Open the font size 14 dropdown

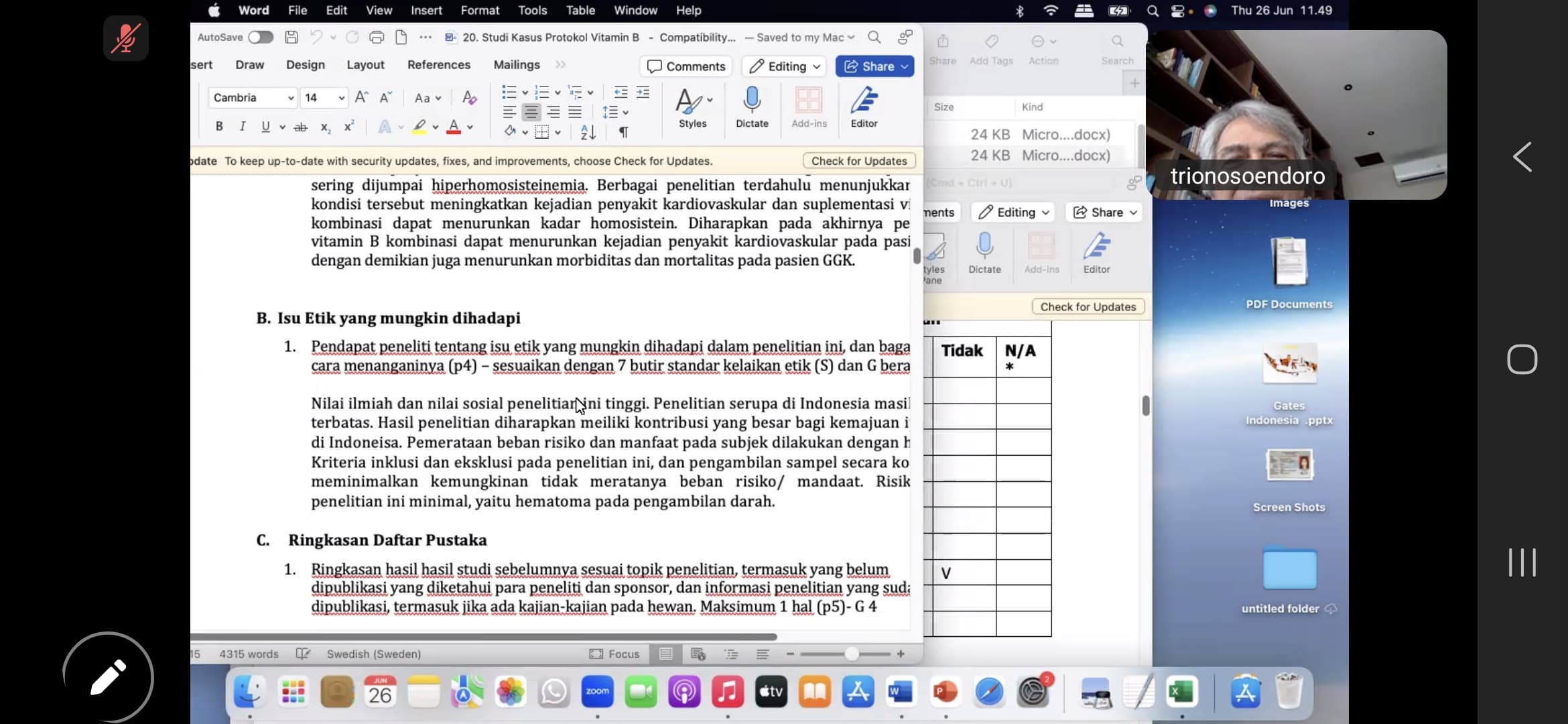click(324, 98)
